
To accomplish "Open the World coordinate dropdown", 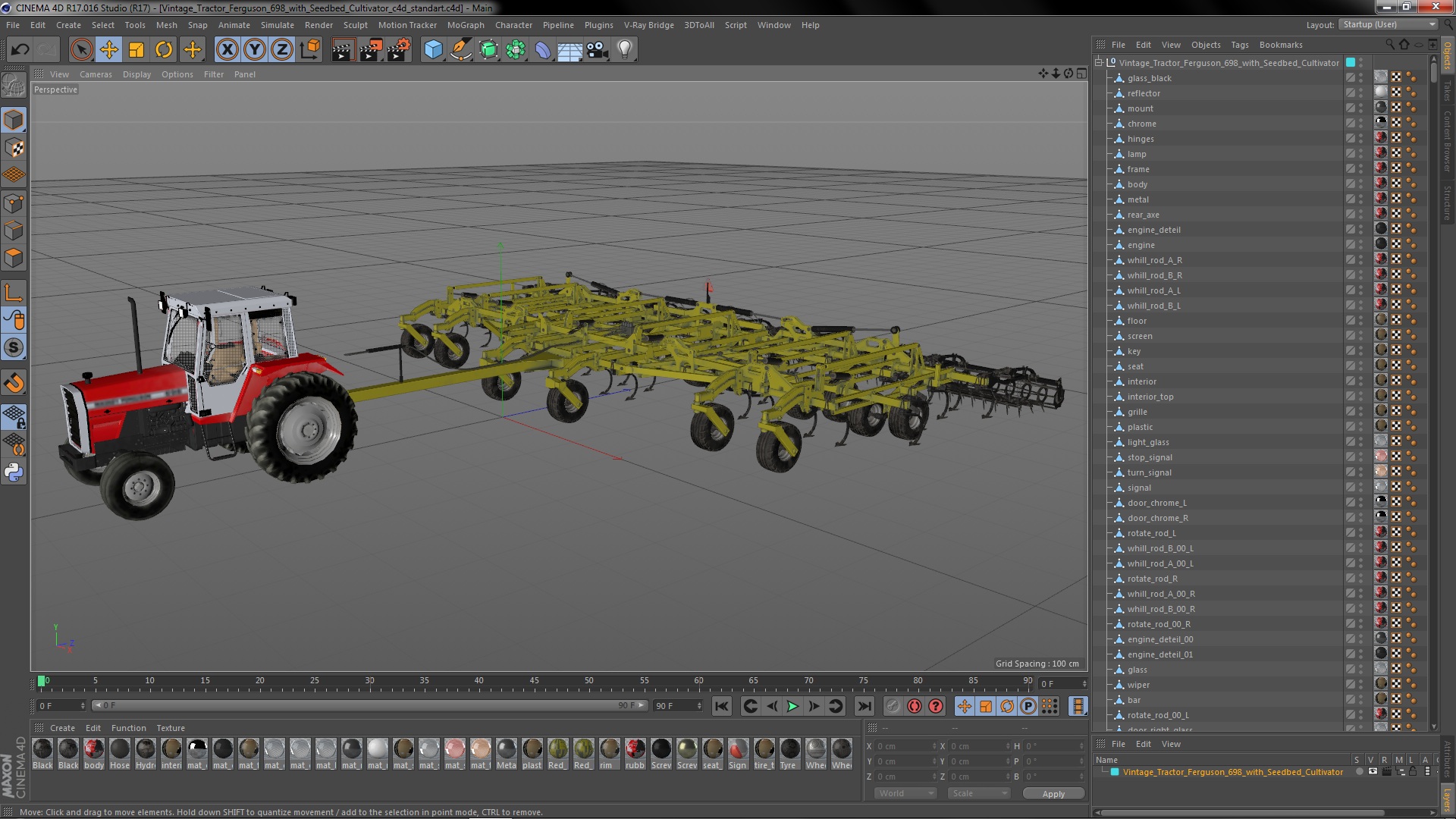I will tap(906, 793).
